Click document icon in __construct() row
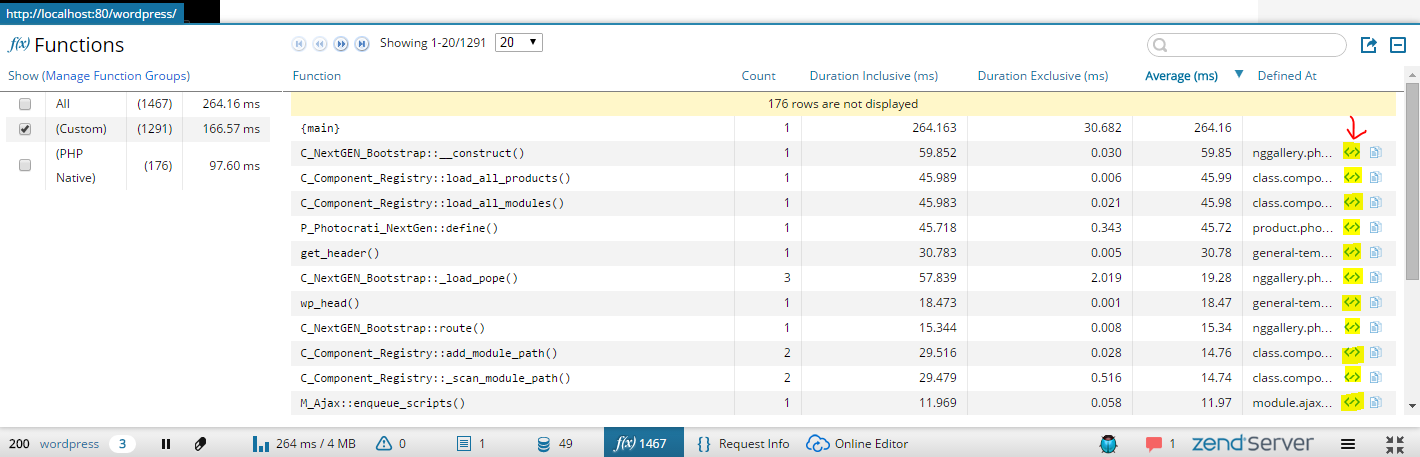The height and width of the screenshot is (457, 1420). 1375,152
